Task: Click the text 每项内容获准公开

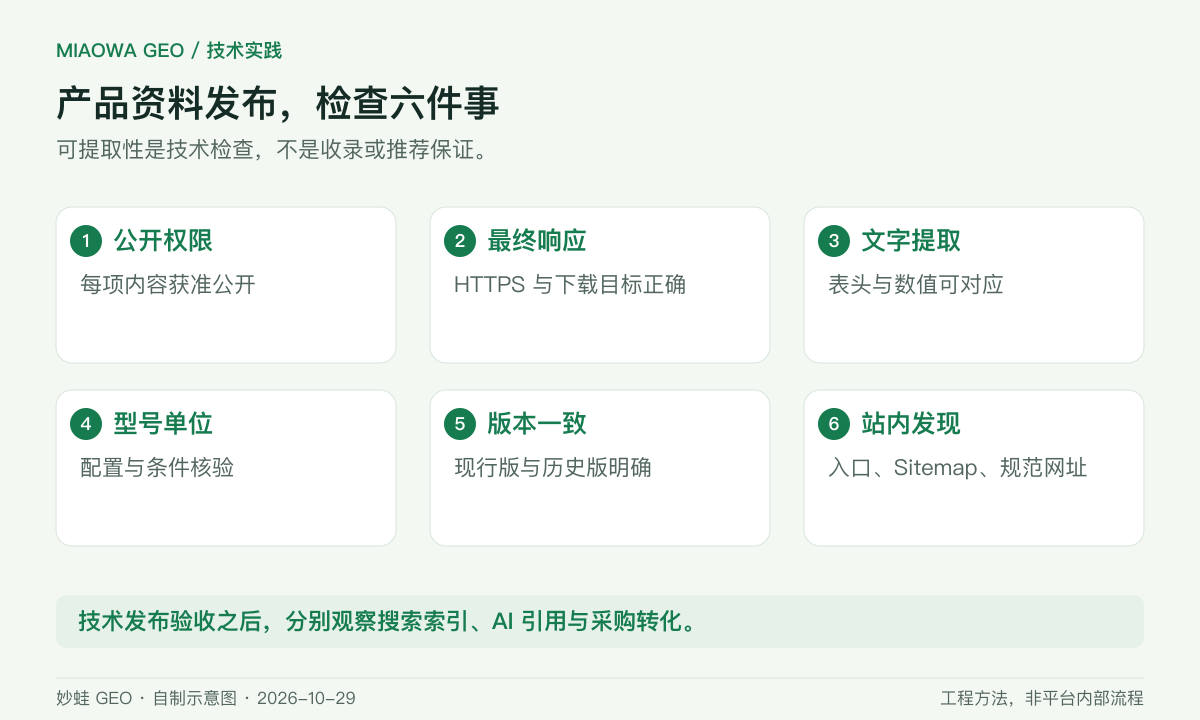Action: click(168, 285)
